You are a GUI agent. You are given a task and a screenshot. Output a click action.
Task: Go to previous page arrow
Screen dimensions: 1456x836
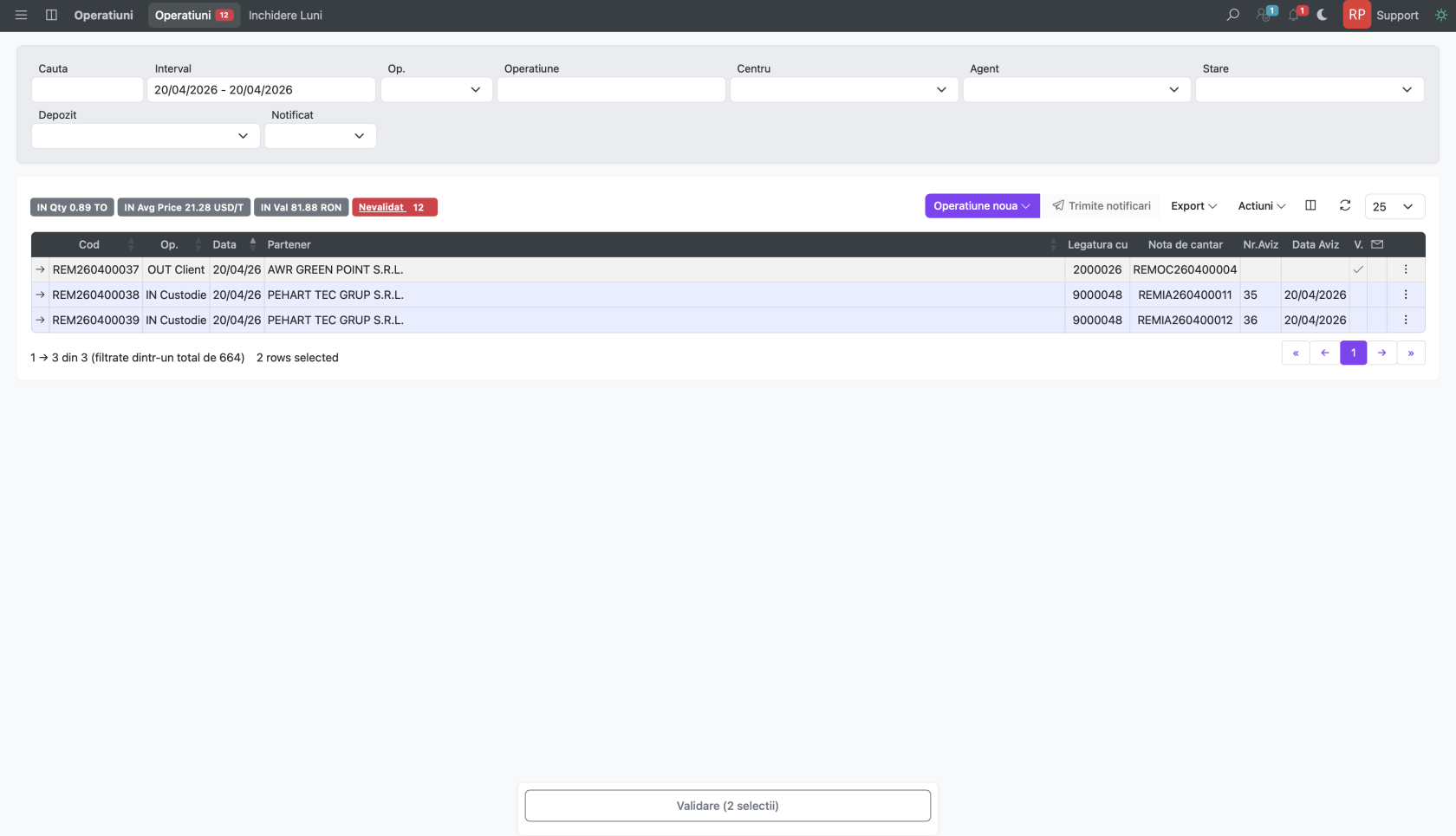pyautogui.click(x=1324, y=353)
